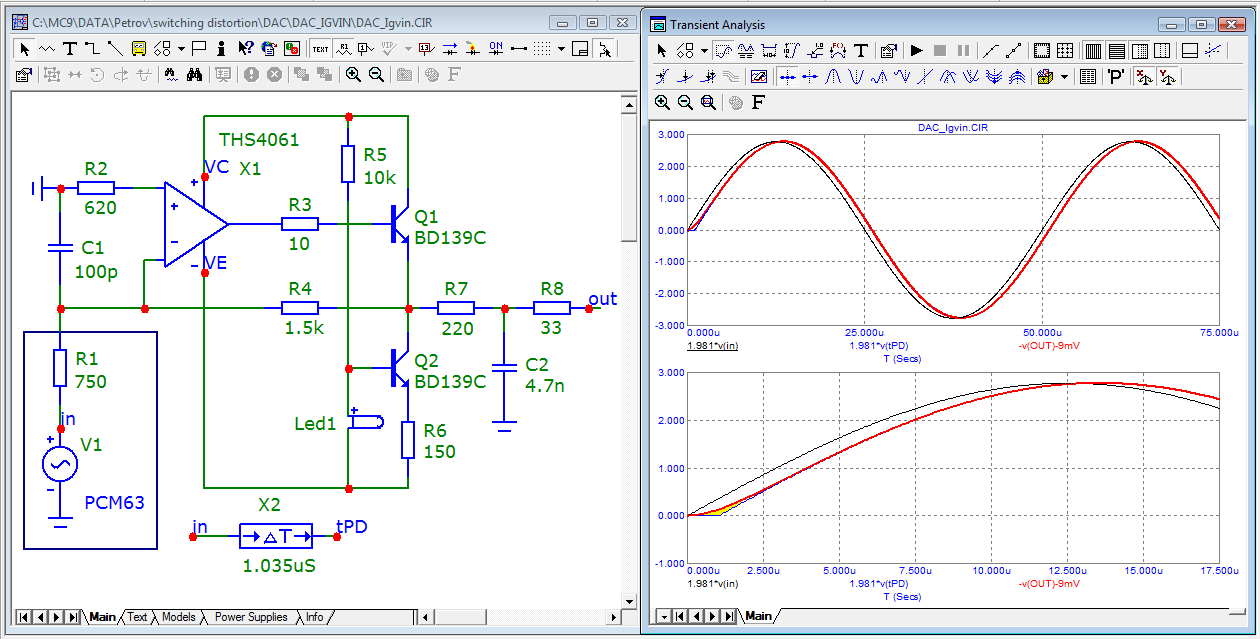This screenshot has width=1260, height=639.
Task: Select the arrow pointer tool in schematic toolbar
Action: coord(23,48)
